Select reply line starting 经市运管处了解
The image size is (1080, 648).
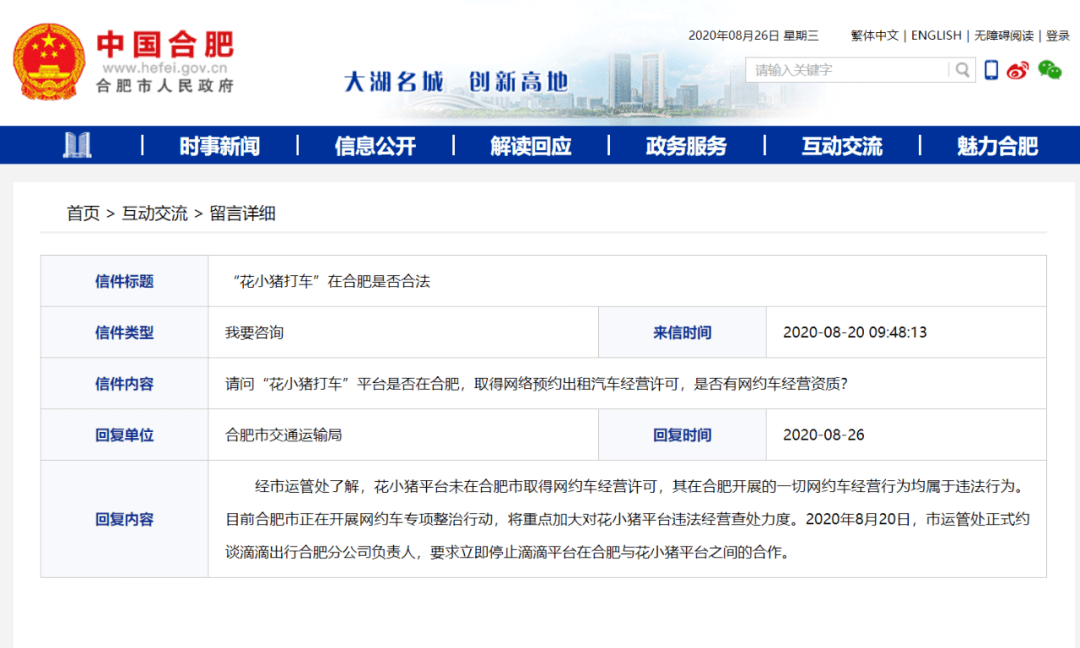point(641,486)
